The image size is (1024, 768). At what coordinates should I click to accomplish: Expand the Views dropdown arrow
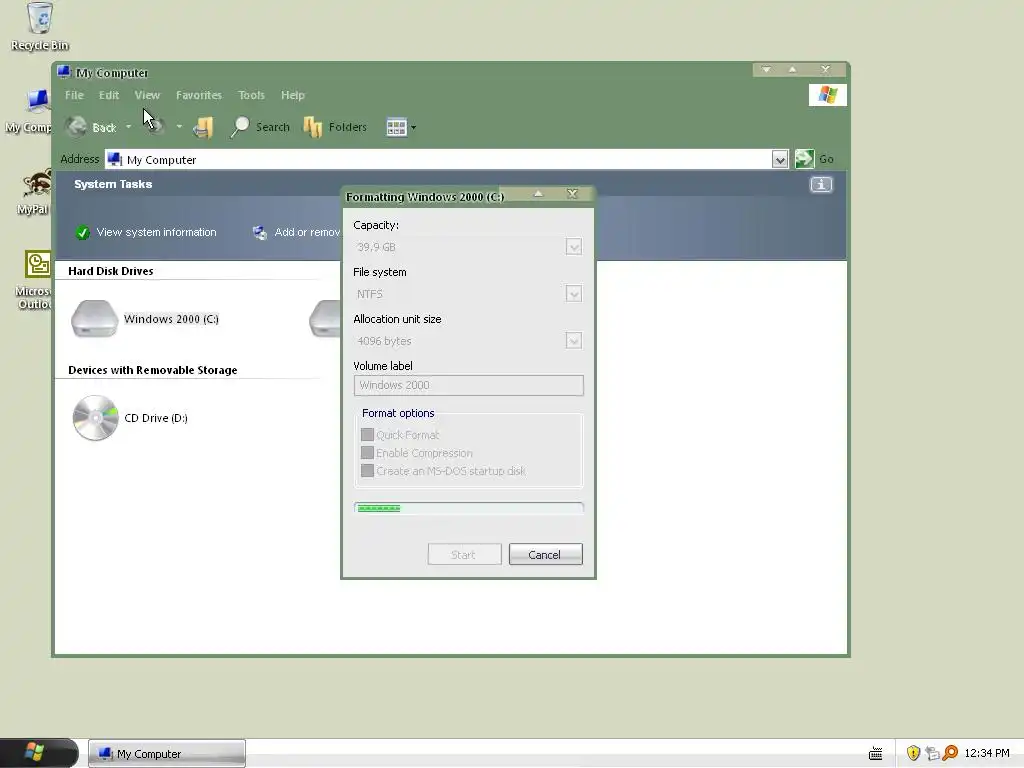[413, 127]
